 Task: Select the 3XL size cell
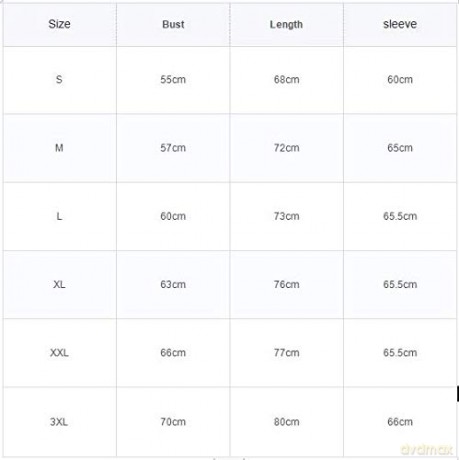59,422
